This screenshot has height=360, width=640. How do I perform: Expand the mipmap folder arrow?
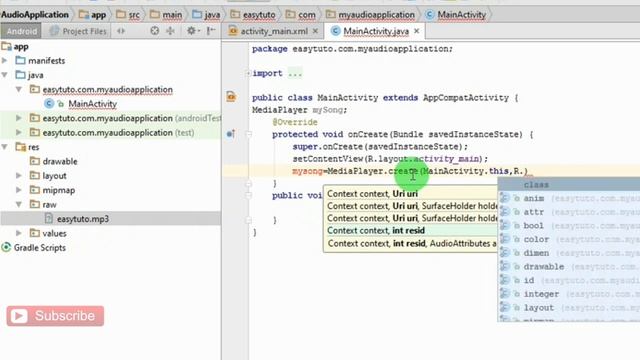pos(19,190)
